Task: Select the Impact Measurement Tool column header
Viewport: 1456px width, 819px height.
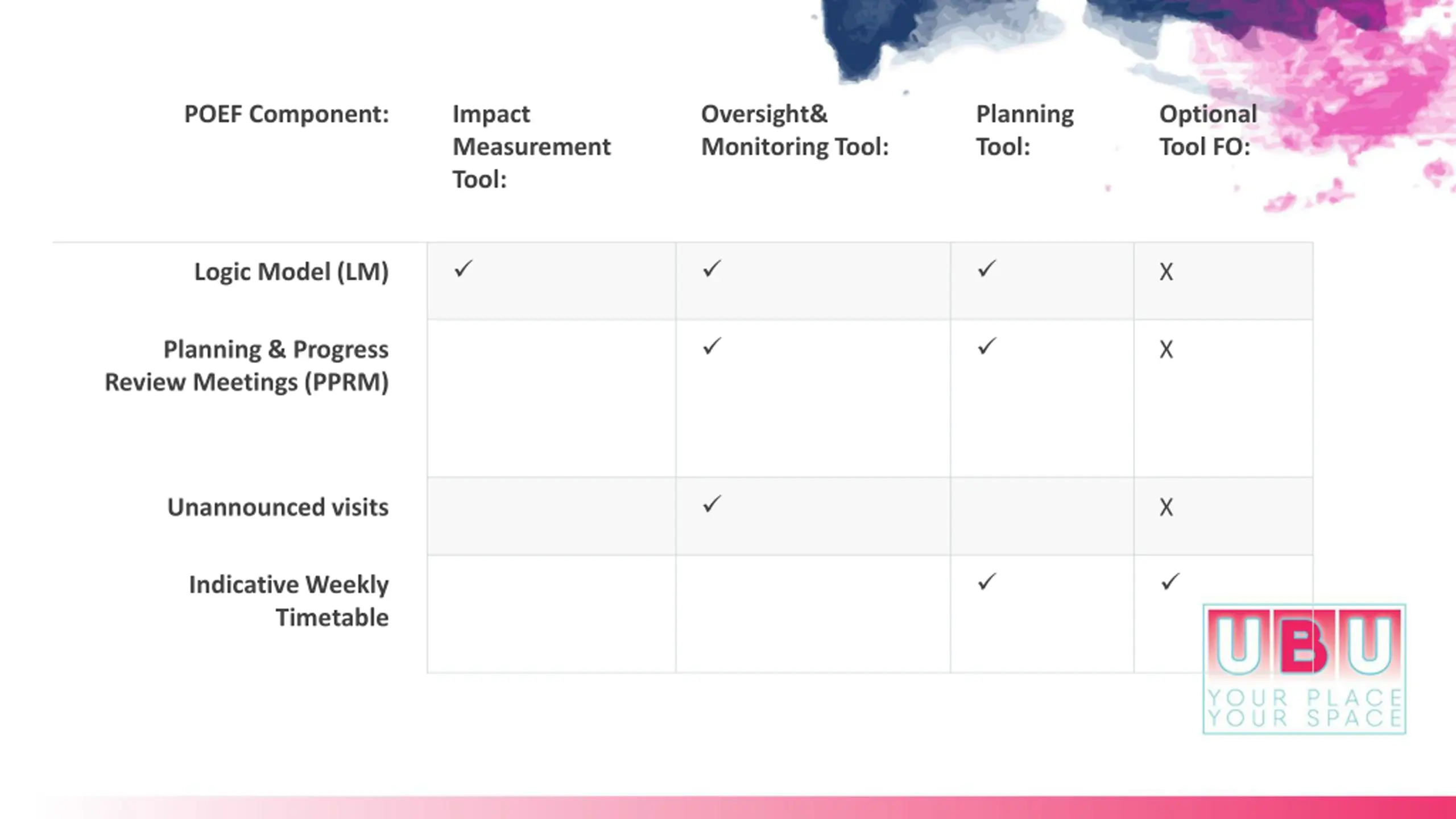Action: point(531,147)
